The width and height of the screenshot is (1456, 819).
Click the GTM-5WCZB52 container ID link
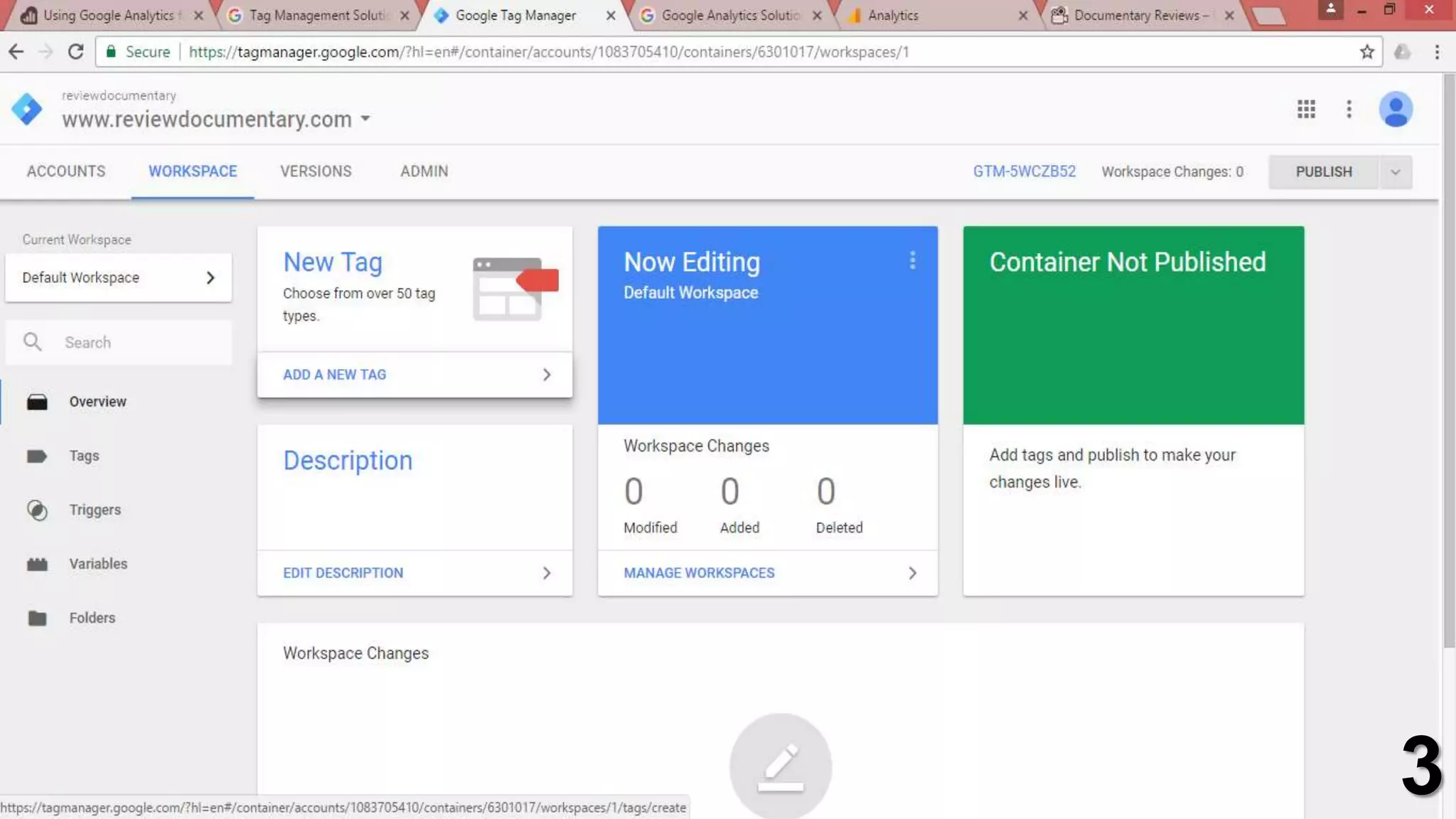(1024, 171)
